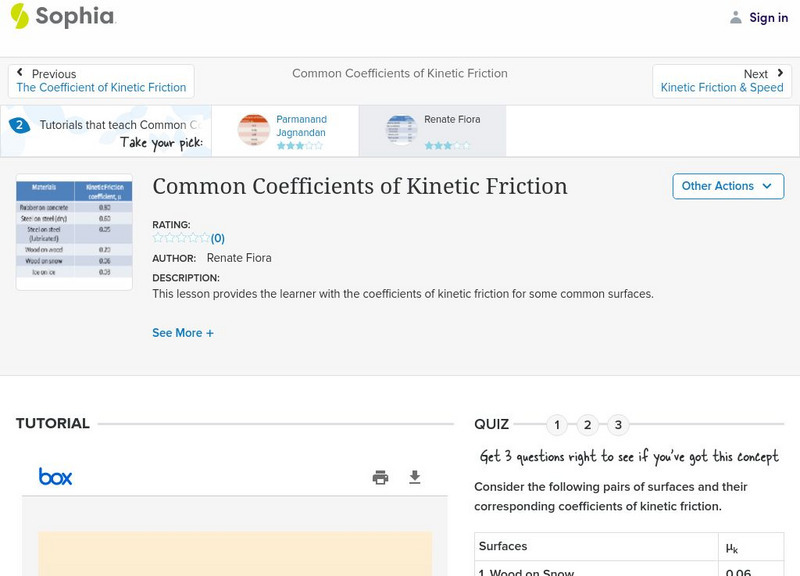800x576 pixels.
Task: Go to Kinetic Friction & Speed next lesson
Action: pyautogui.click(x=722, y=87)
